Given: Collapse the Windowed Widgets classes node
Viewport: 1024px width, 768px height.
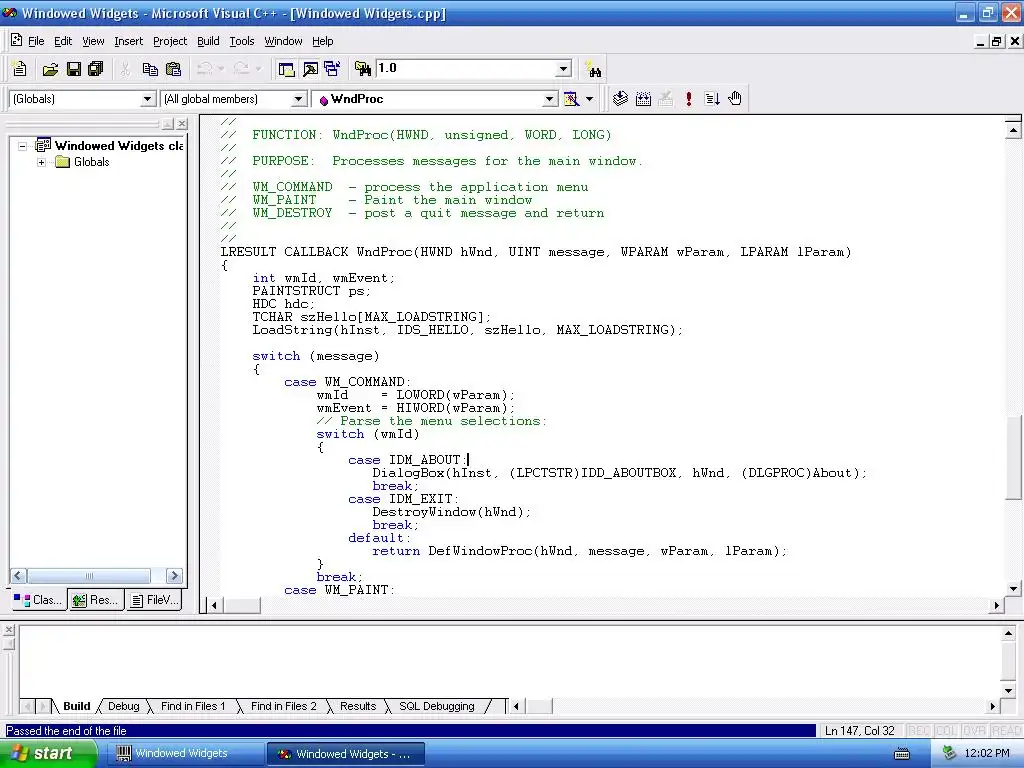Looking at the screenshot, I should click(22, 146).
